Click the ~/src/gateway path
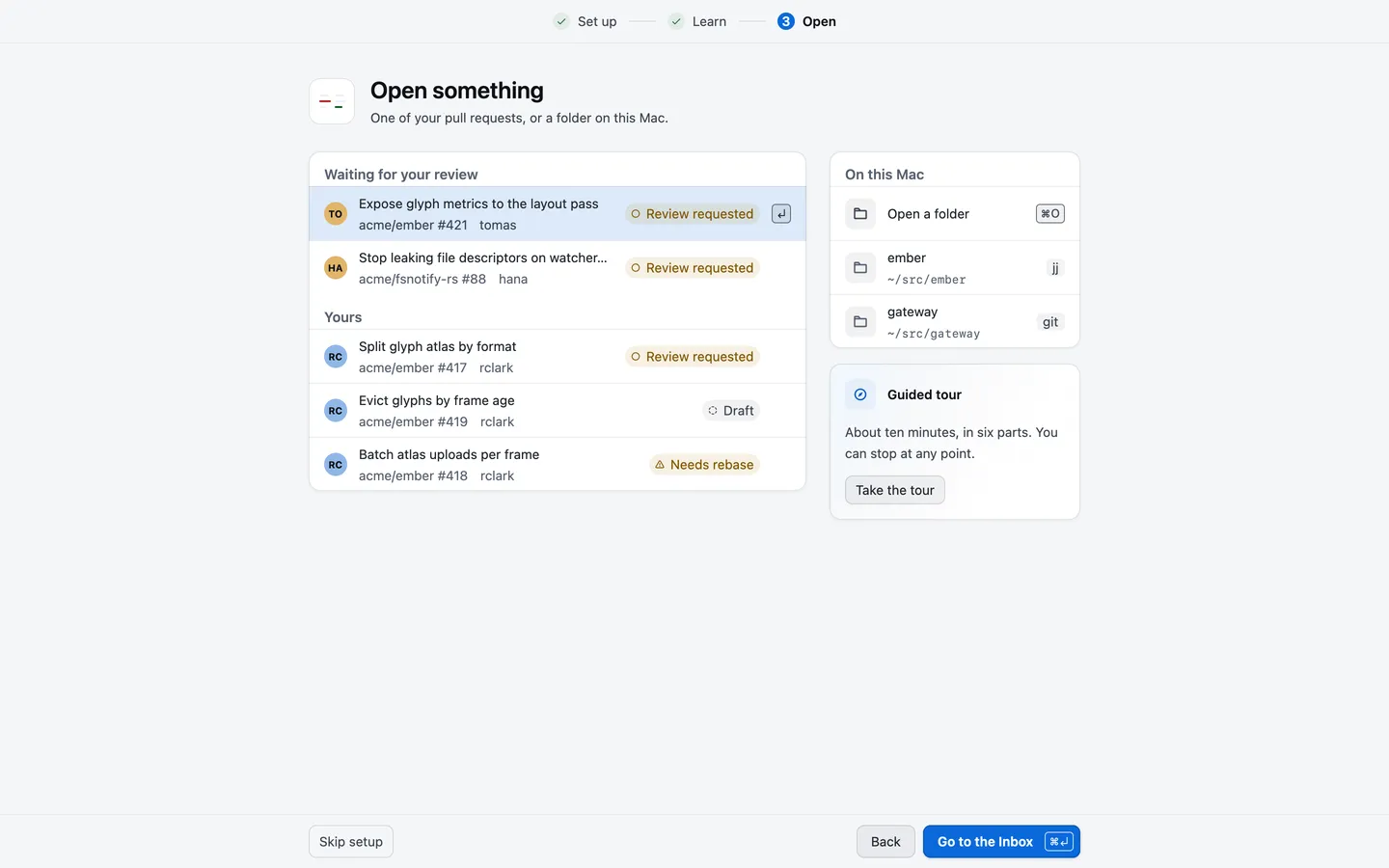Screen dimensions: 1389x868 coord(934,334)
